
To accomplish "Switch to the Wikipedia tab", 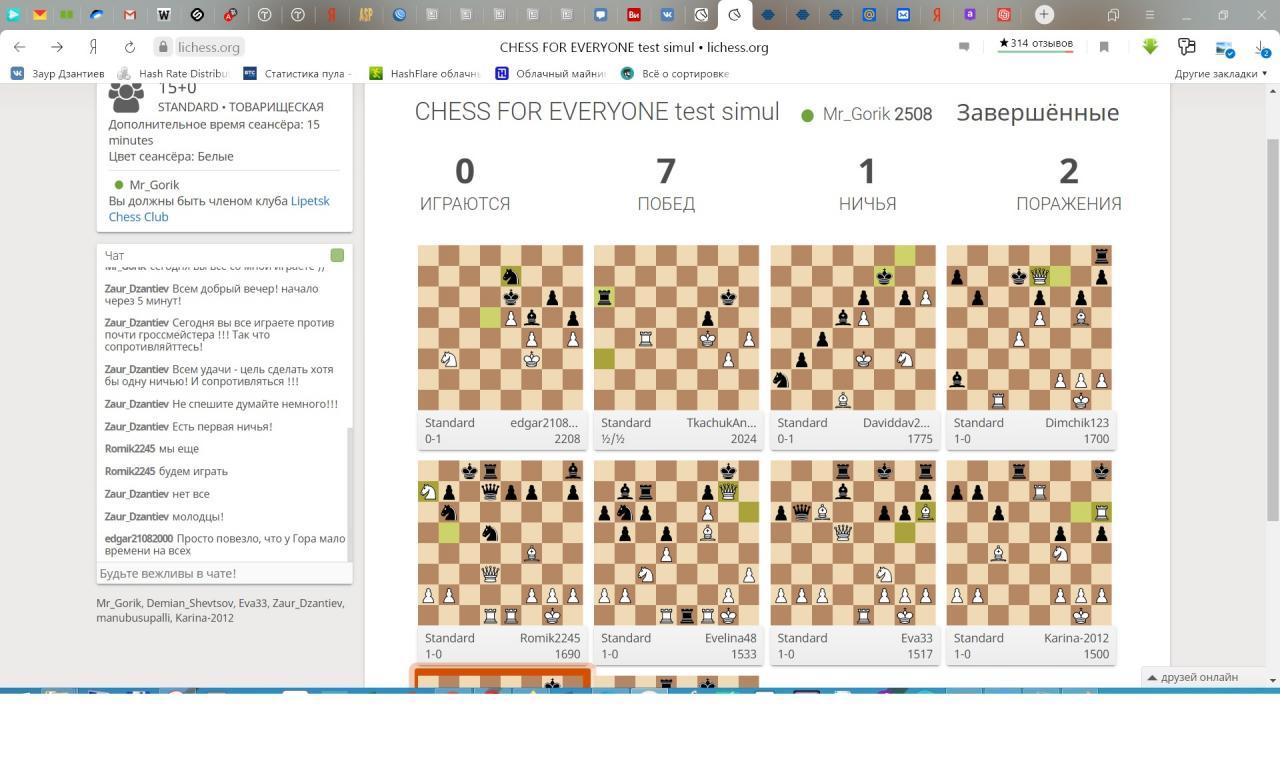I will click(163, 14).
